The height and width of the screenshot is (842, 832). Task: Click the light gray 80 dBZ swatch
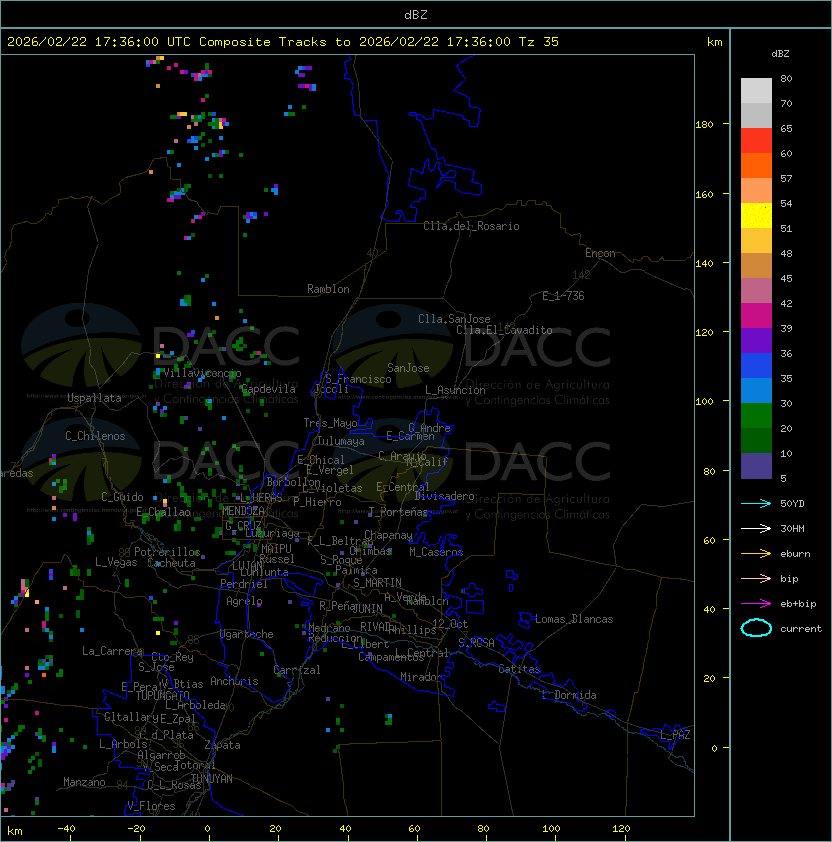(x=756, y=91)
